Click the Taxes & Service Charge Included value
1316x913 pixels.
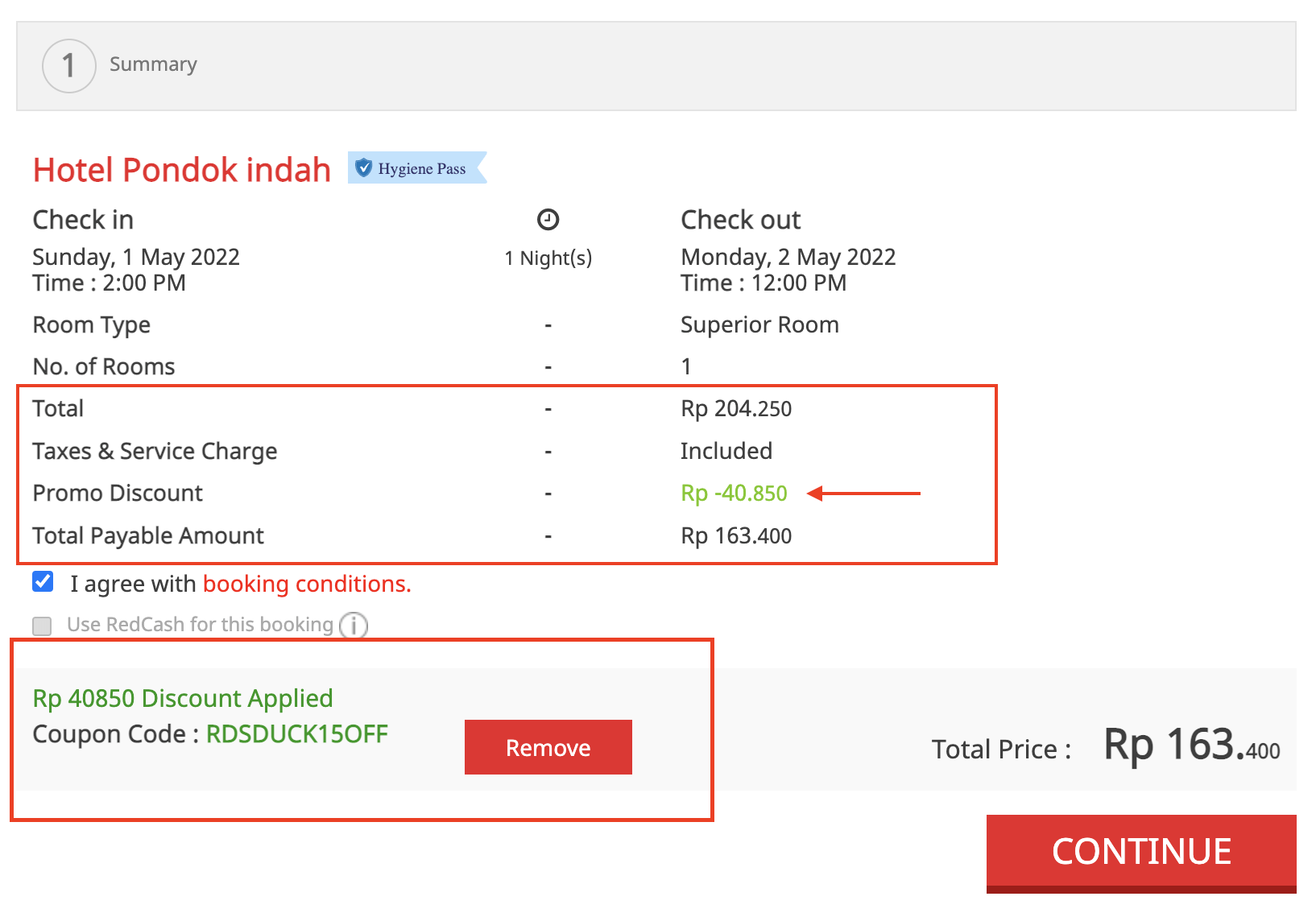click(726, 451)
